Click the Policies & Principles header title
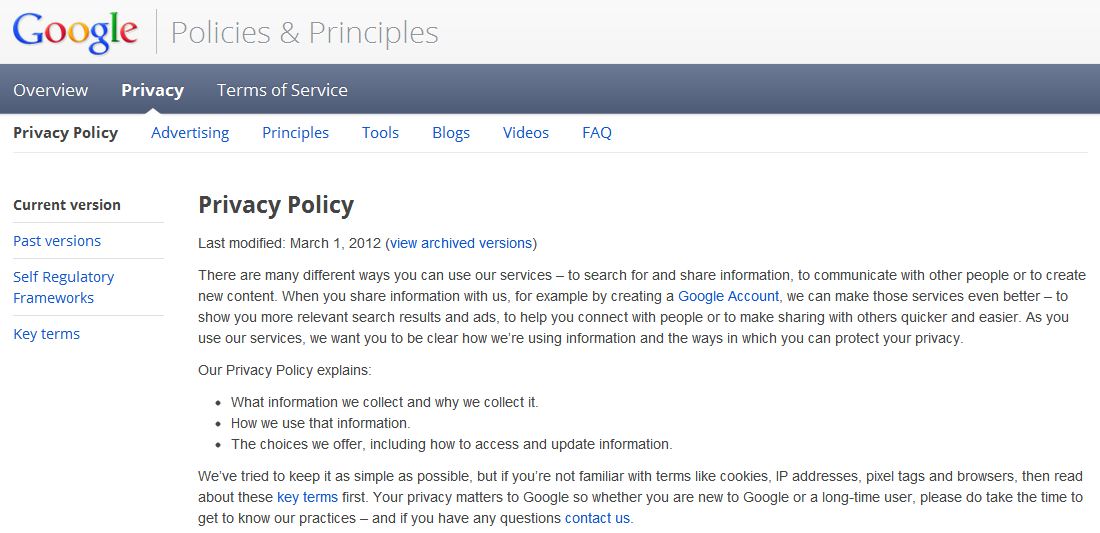This screenshot has width=1100, height=533. click(x=304, y=33)
